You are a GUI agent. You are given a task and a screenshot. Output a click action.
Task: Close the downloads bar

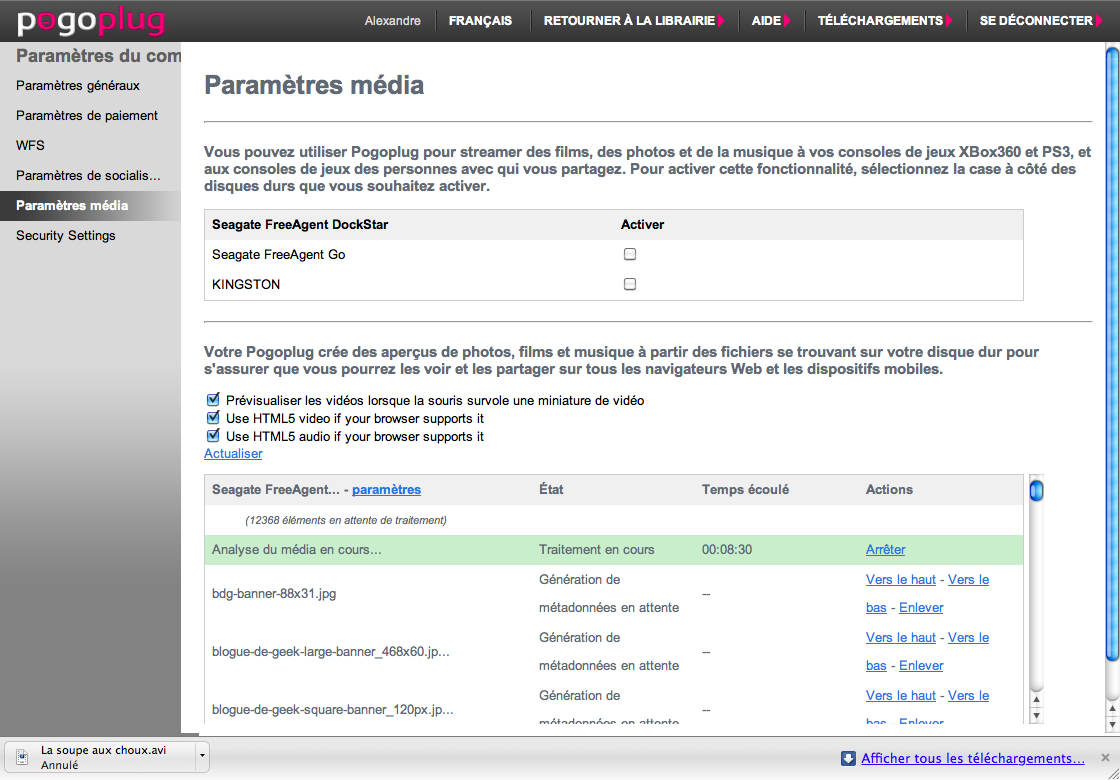click(1106, 758)
